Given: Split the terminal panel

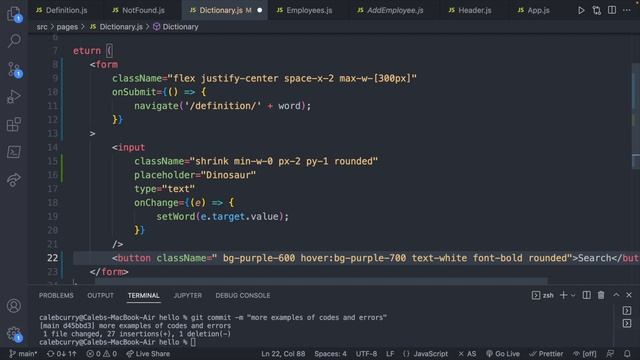Looking at the screenshot, I should coord(586,295).
